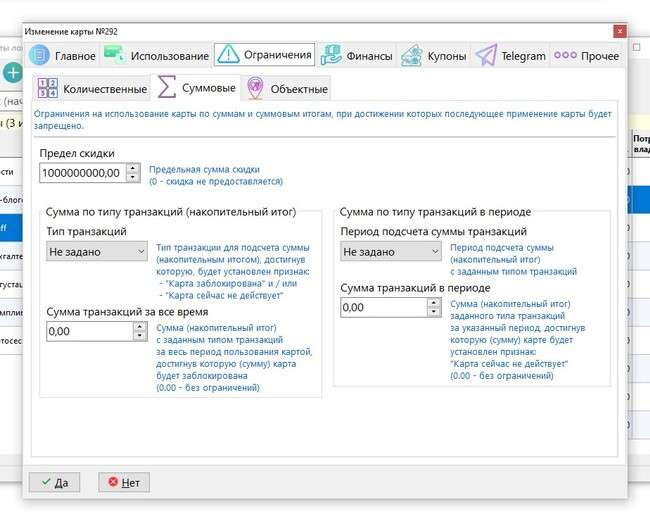Increase the Предел скидки value with up arrow
The height and width of the screenshot is (514, 650).
pos(133,168)
